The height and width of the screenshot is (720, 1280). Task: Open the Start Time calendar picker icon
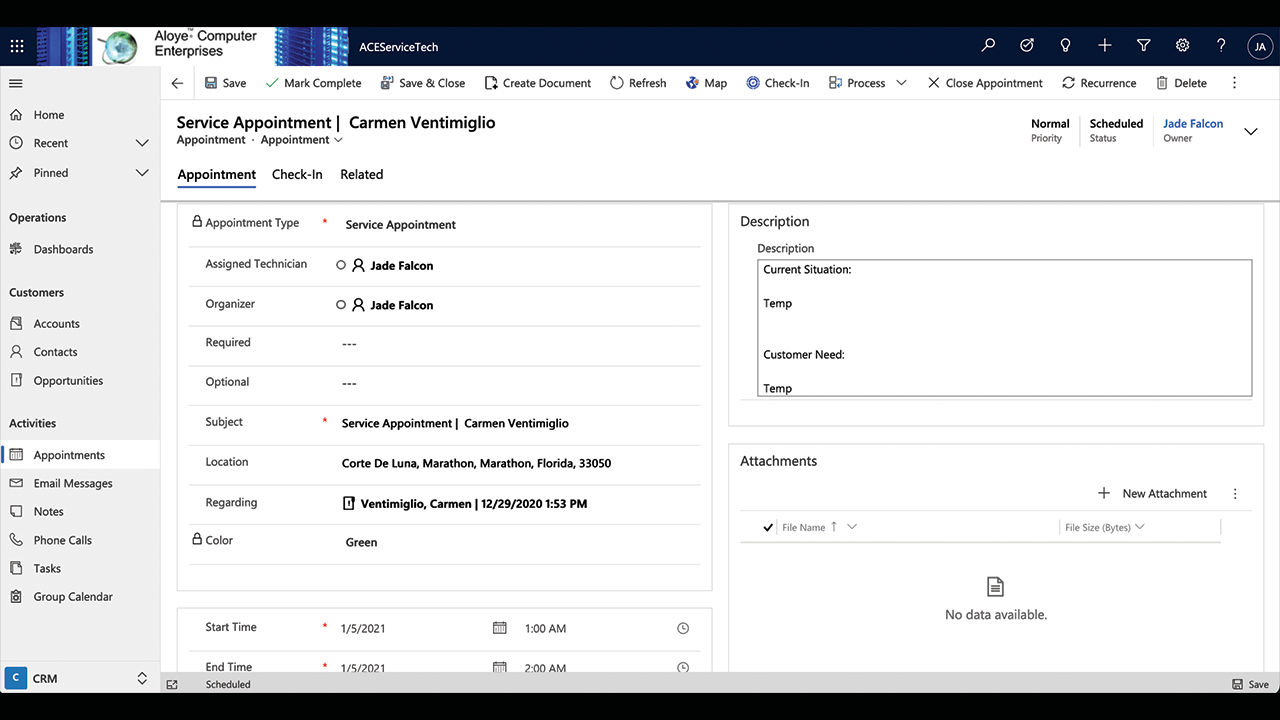(x=499, y=628)
